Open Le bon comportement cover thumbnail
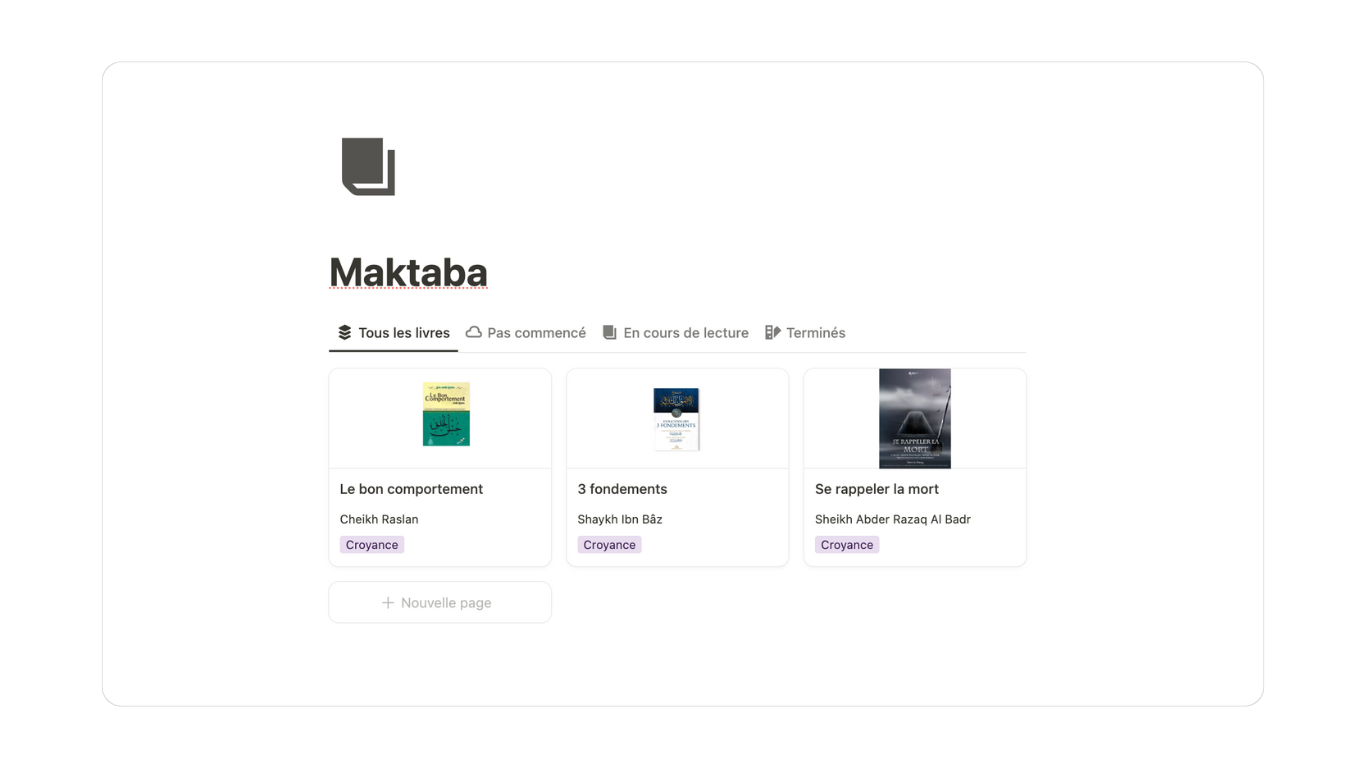Image resolution: width=1366 pixels, height=768 pixels. 446,414
